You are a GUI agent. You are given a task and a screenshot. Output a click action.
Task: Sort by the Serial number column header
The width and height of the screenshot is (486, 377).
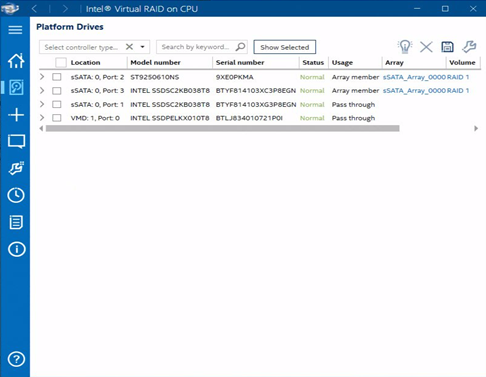tap(240, 62)
